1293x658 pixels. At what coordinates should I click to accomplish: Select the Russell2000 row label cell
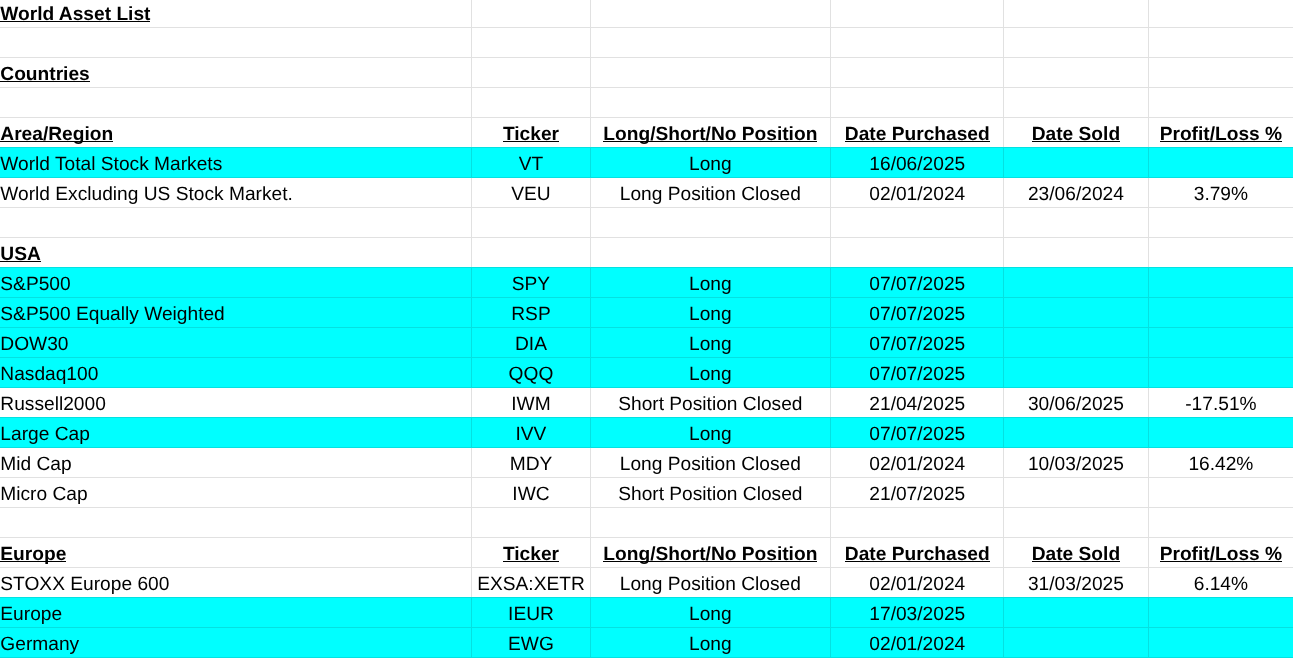(53, 404)
